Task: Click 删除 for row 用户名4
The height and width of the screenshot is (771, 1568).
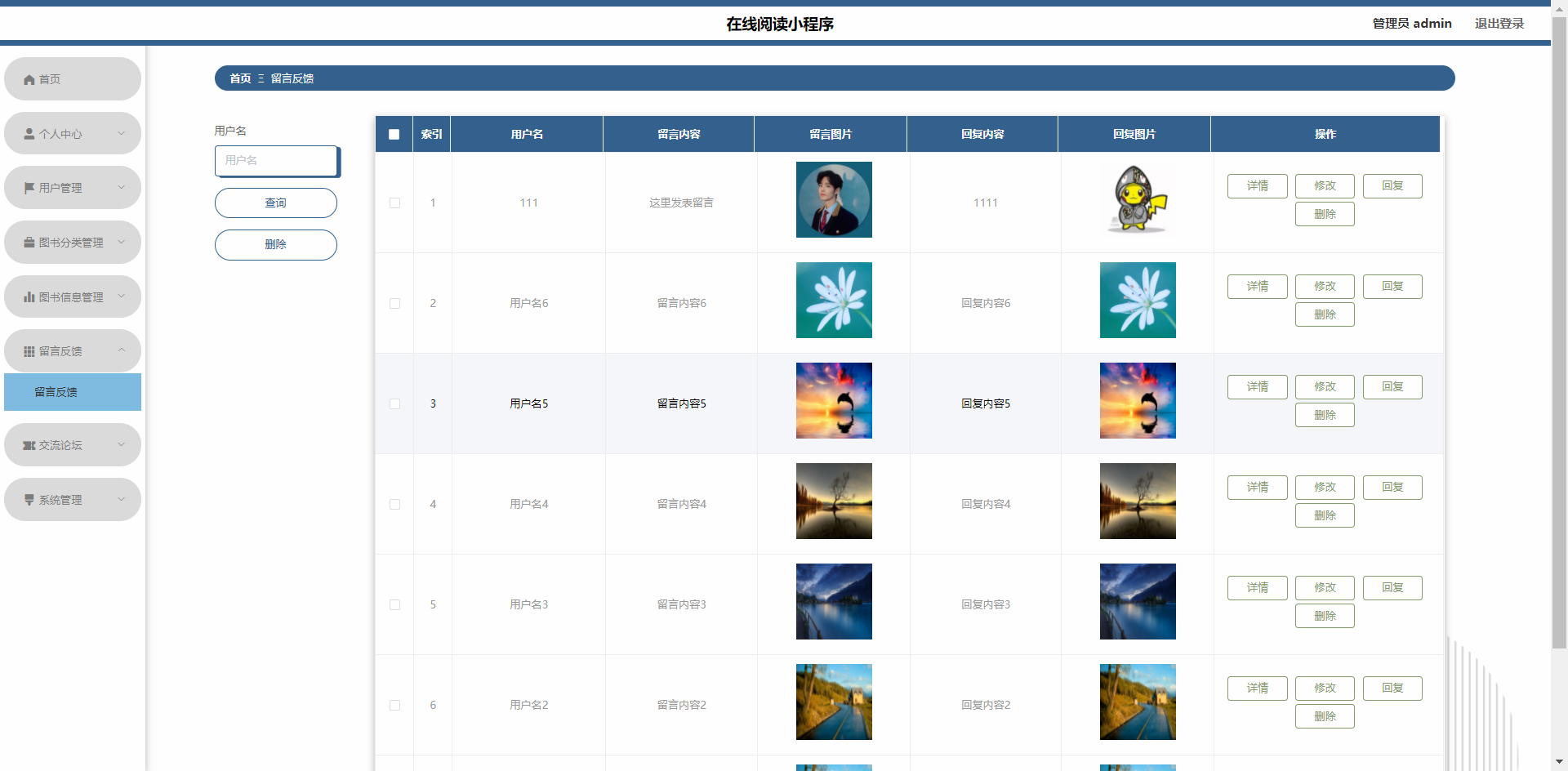Action: coord(1325,515)
